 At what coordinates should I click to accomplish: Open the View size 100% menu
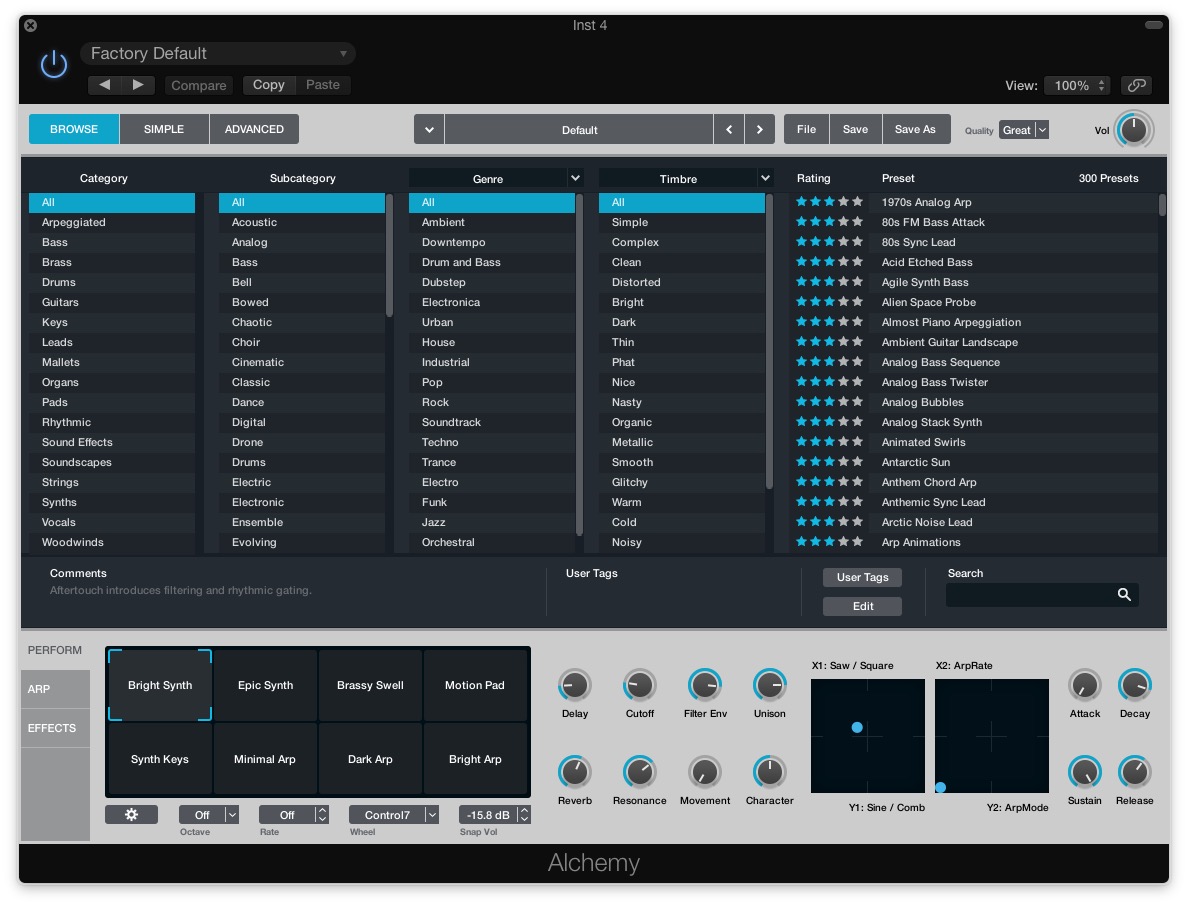pyautogui.click(x=1077, y=86)
